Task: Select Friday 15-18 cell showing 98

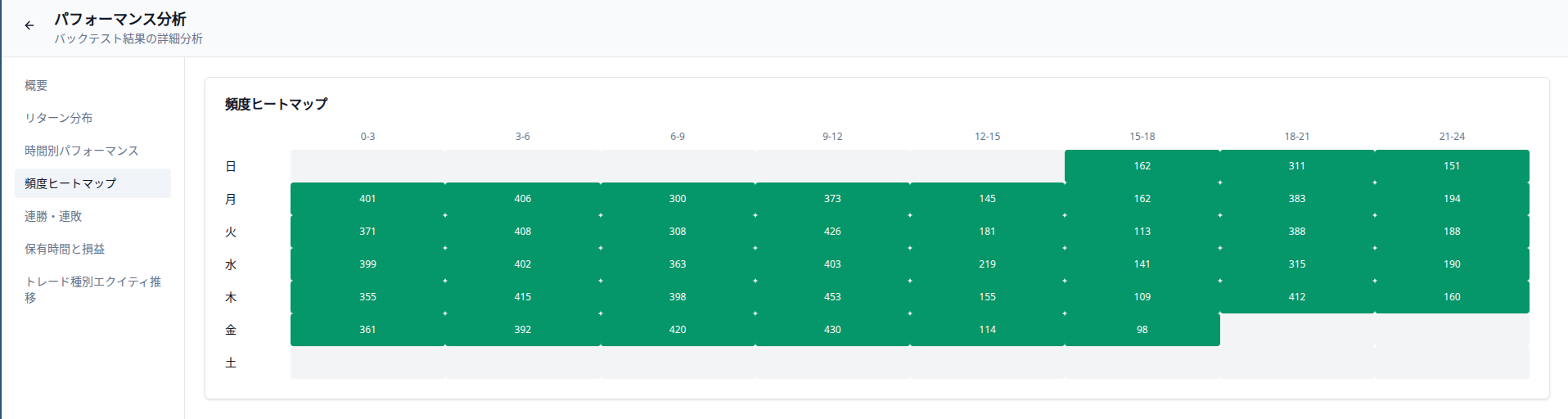Action: pos(1142,330)
